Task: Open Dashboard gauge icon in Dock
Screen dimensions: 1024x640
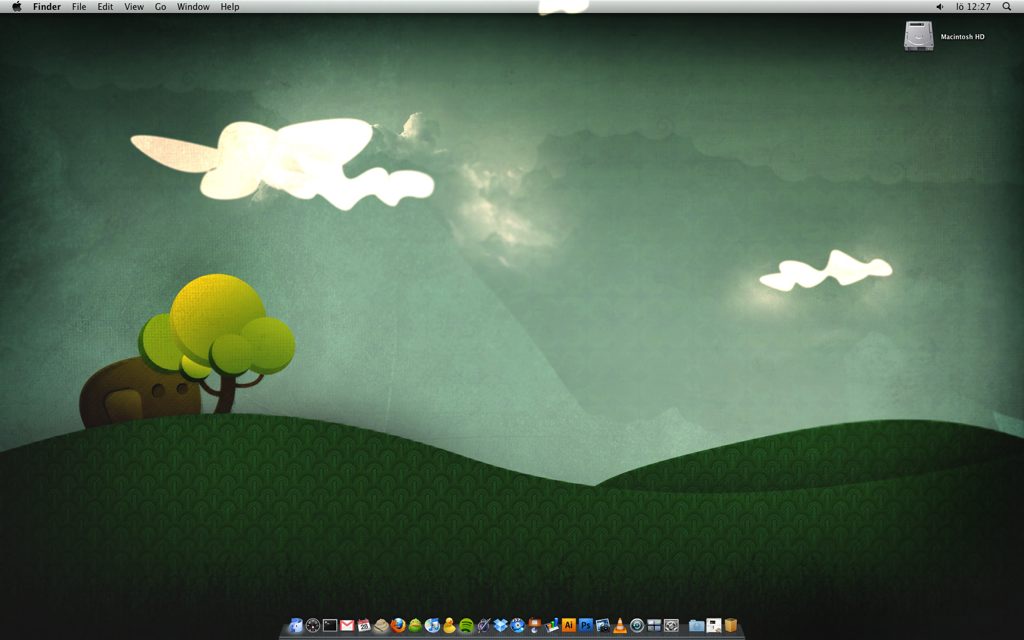Action: click(313, 625)
